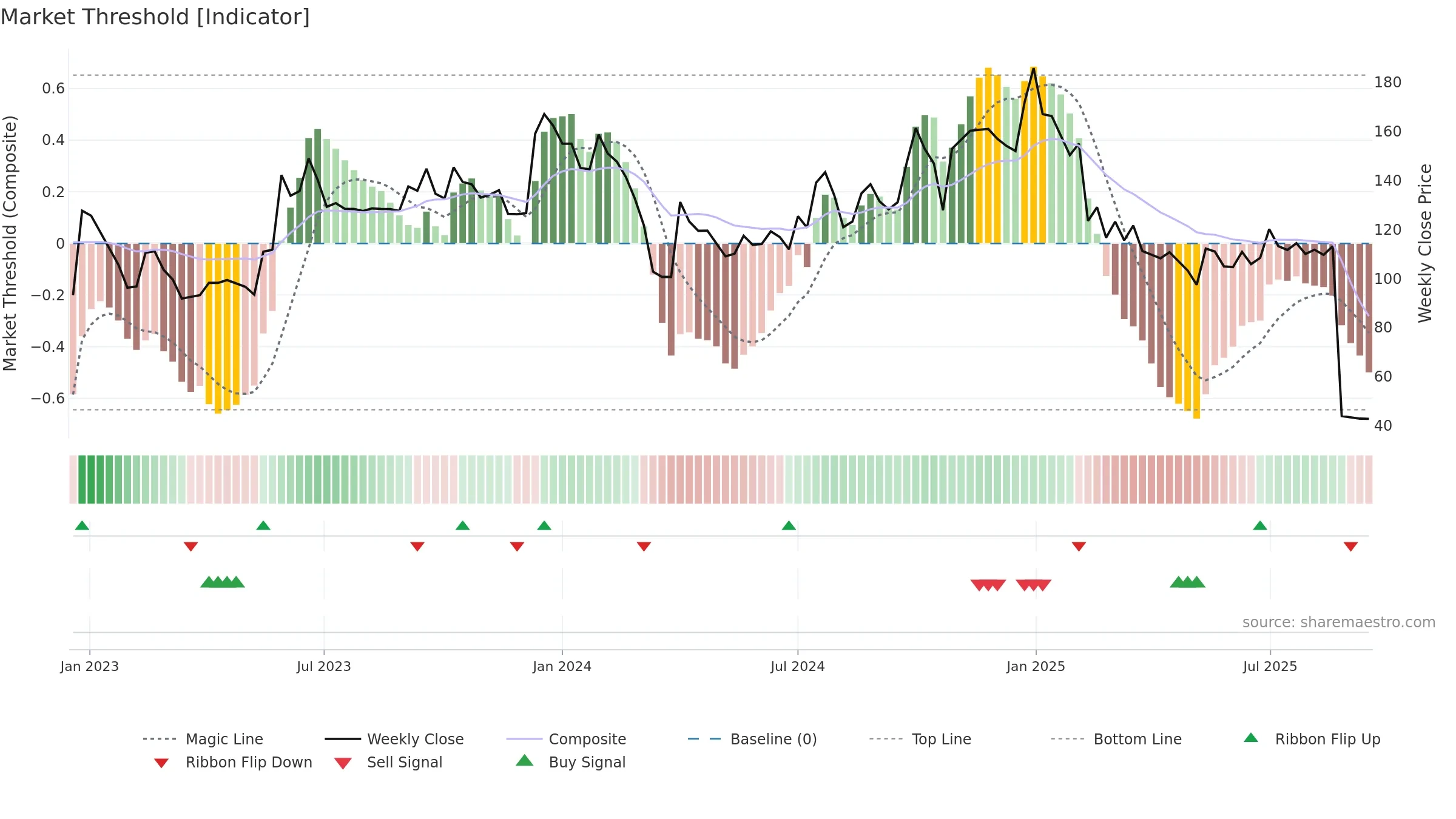Click the buy signal cluster near April 2025
This screenshot has height=819, width=1456.
pyautogui.click(x=1187, y=582)
